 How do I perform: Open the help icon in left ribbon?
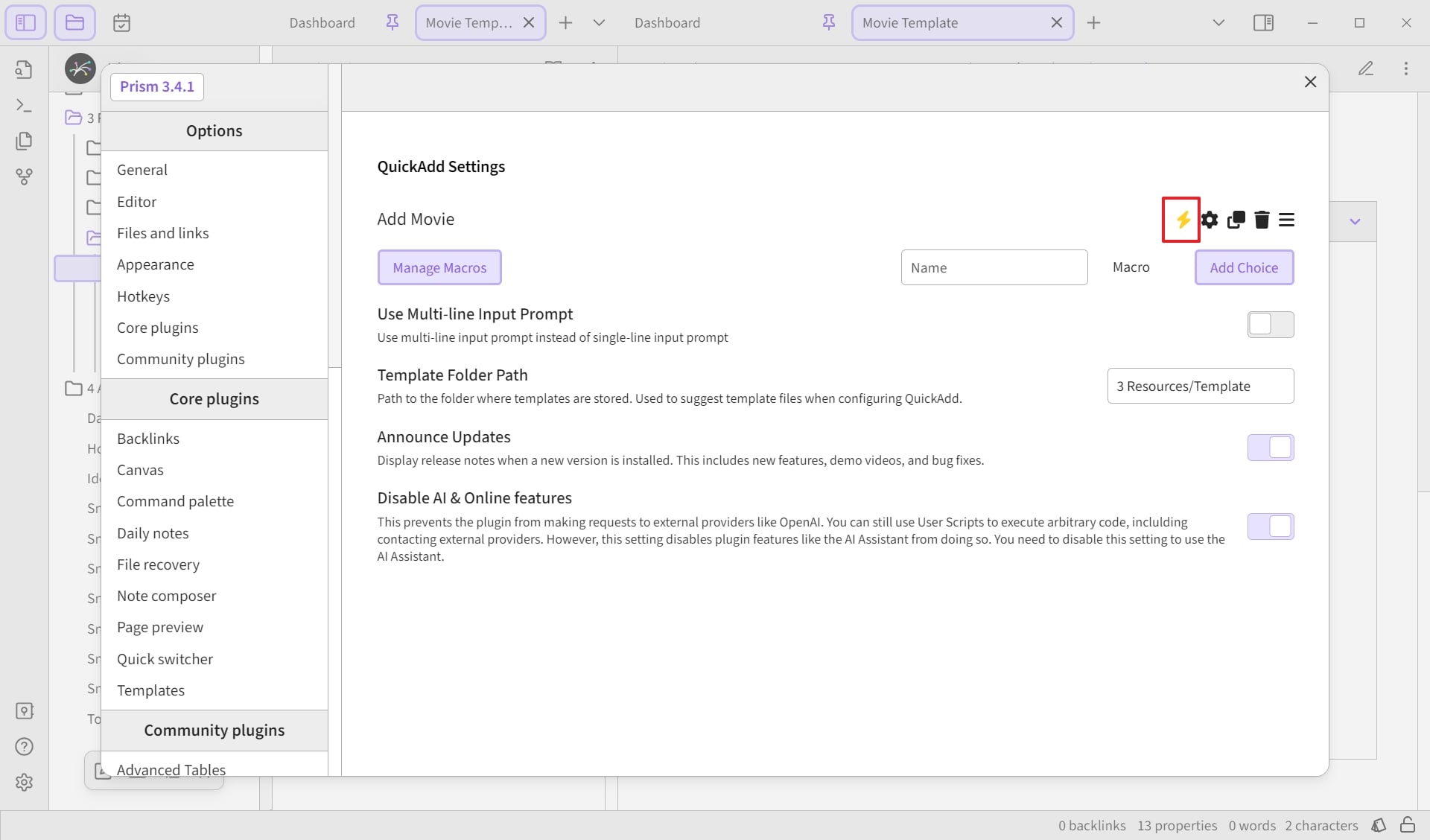(x=24, y=746)
